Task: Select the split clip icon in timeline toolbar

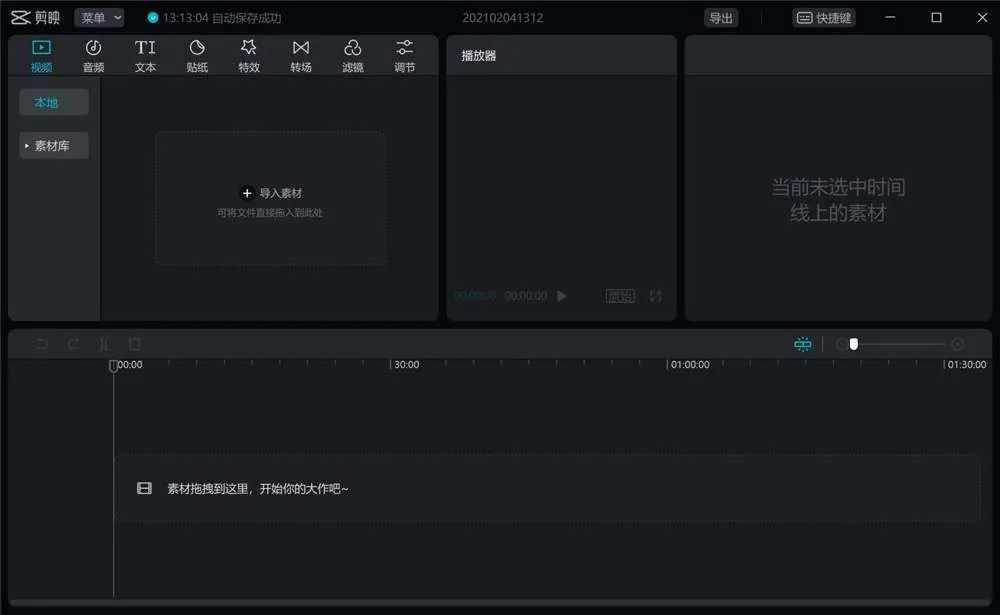Action: (104, 344)
